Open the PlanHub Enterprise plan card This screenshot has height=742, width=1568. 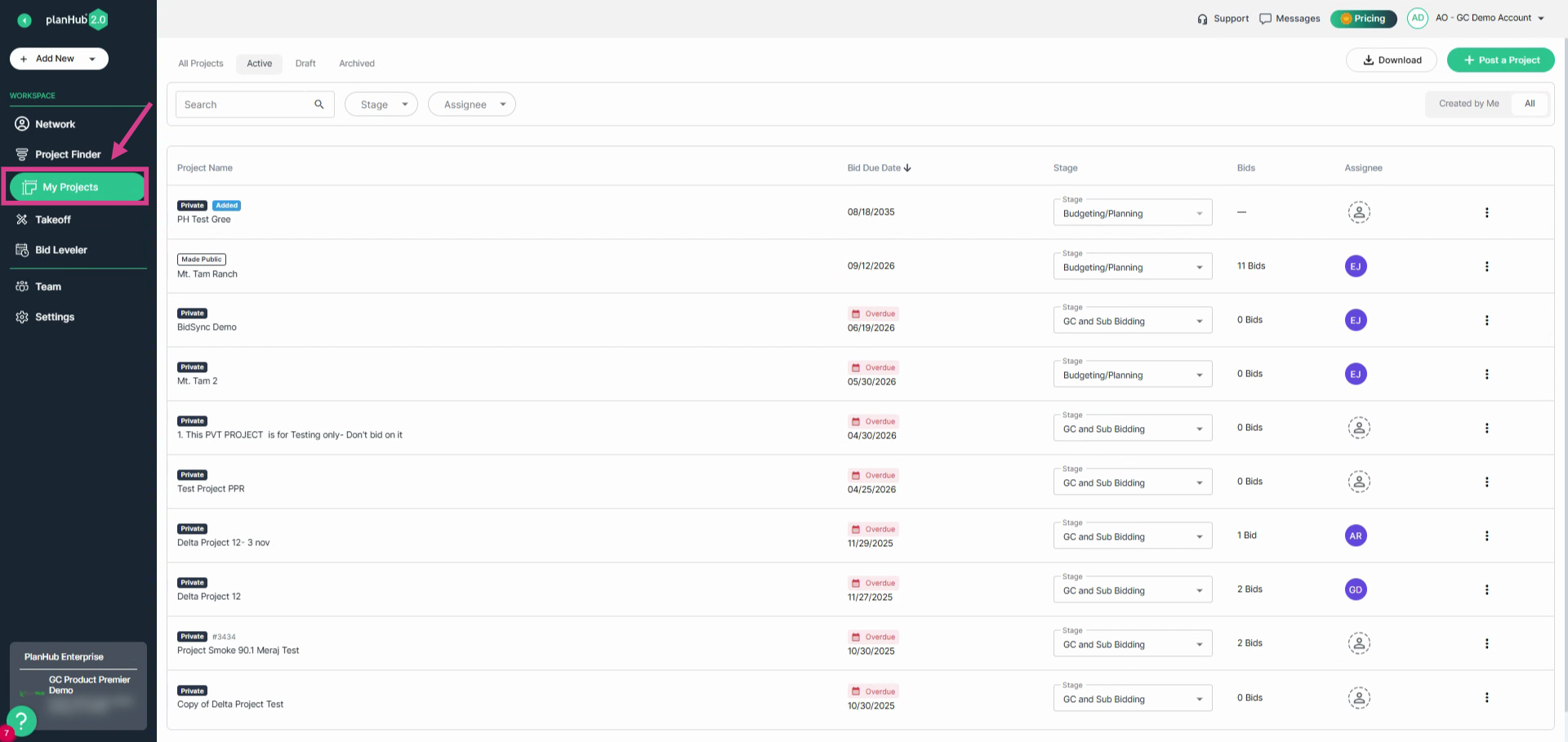point(78,686)
